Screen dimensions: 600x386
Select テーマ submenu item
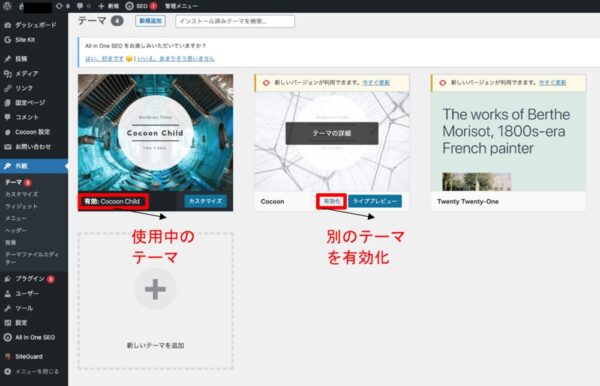[x=13, y=182]
